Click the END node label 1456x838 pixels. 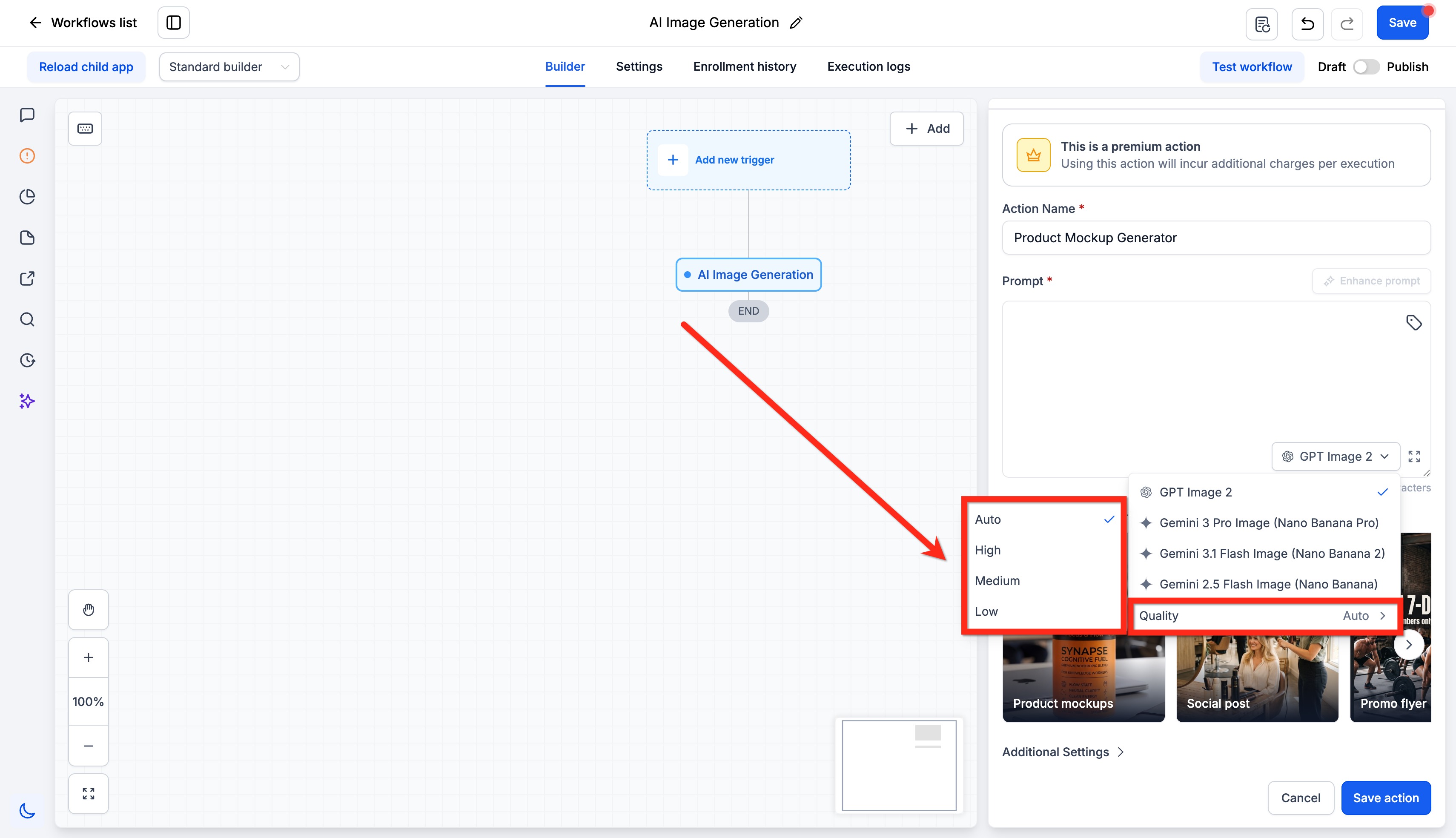pos(748,311)
